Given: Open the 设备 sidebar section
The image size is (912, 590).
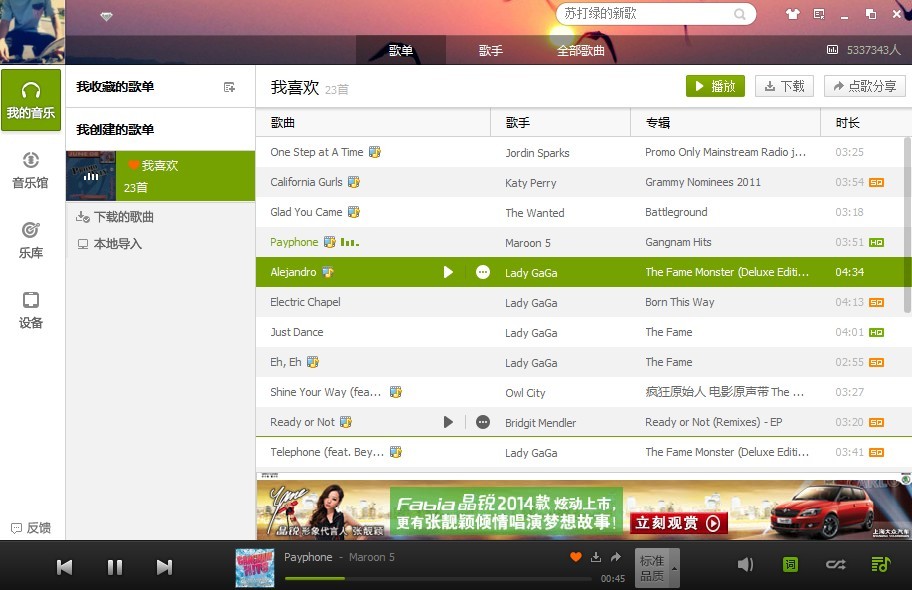Looking at the screenshot, I should [30, 310].
